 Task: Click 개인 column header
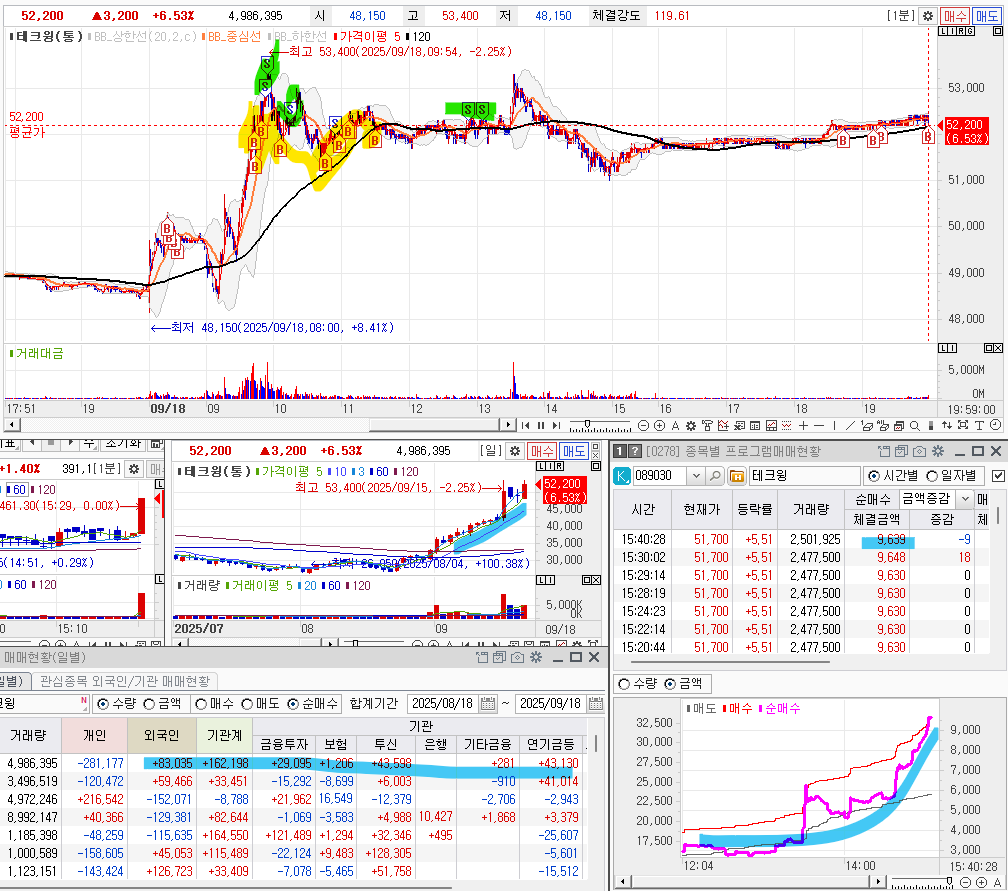[x=94, y=735]
